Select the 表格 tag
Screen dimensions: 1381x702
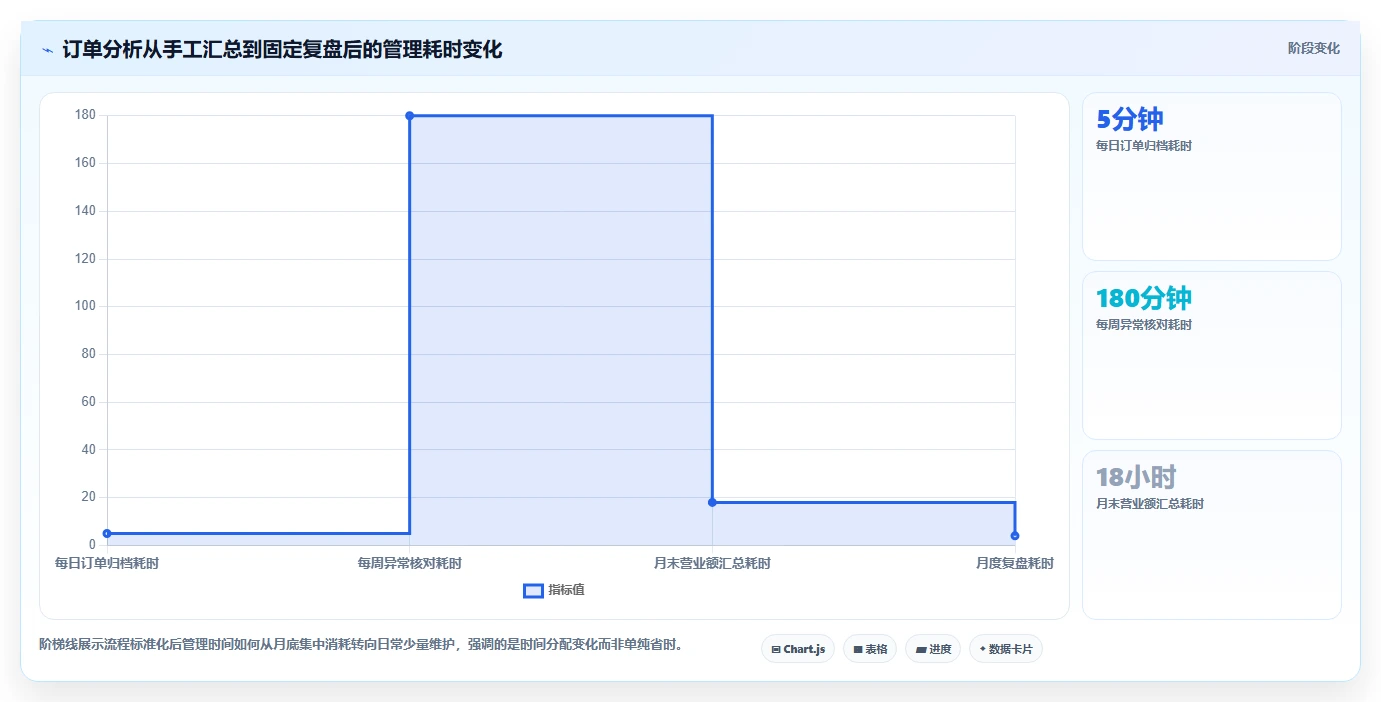click(x=870, y=649)
